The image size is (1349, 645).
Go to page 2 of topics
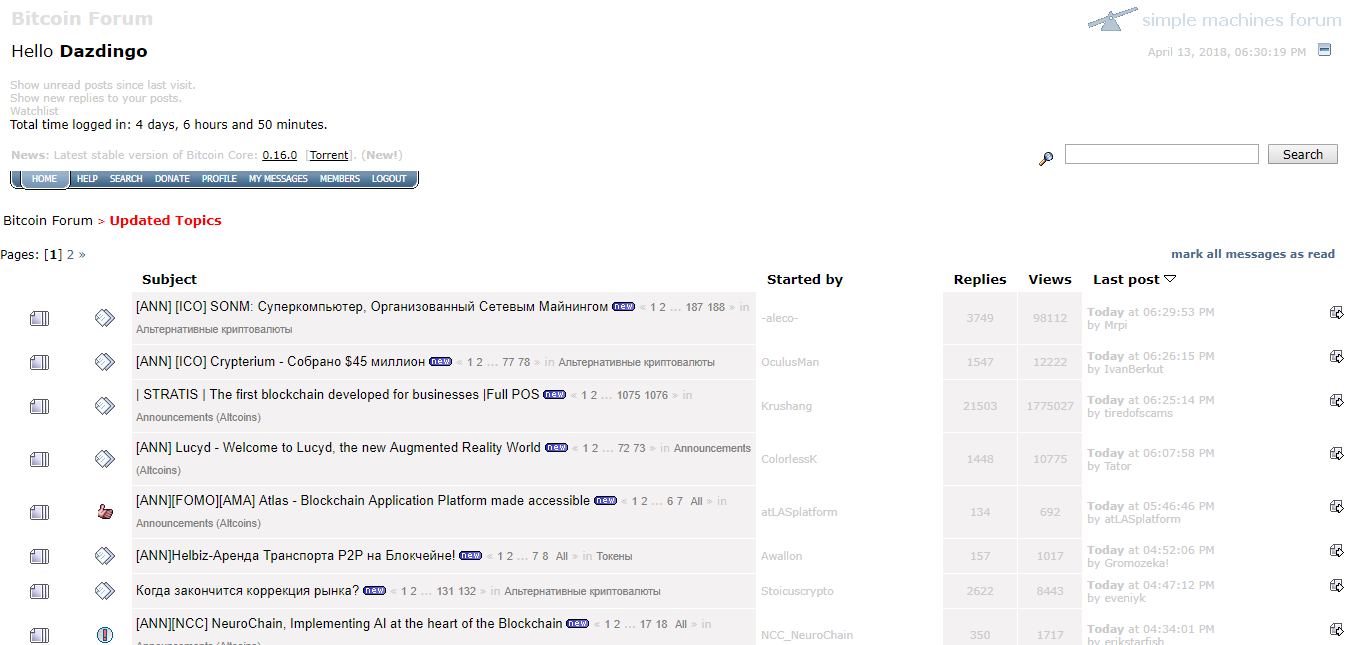click(x=70, y=255)
